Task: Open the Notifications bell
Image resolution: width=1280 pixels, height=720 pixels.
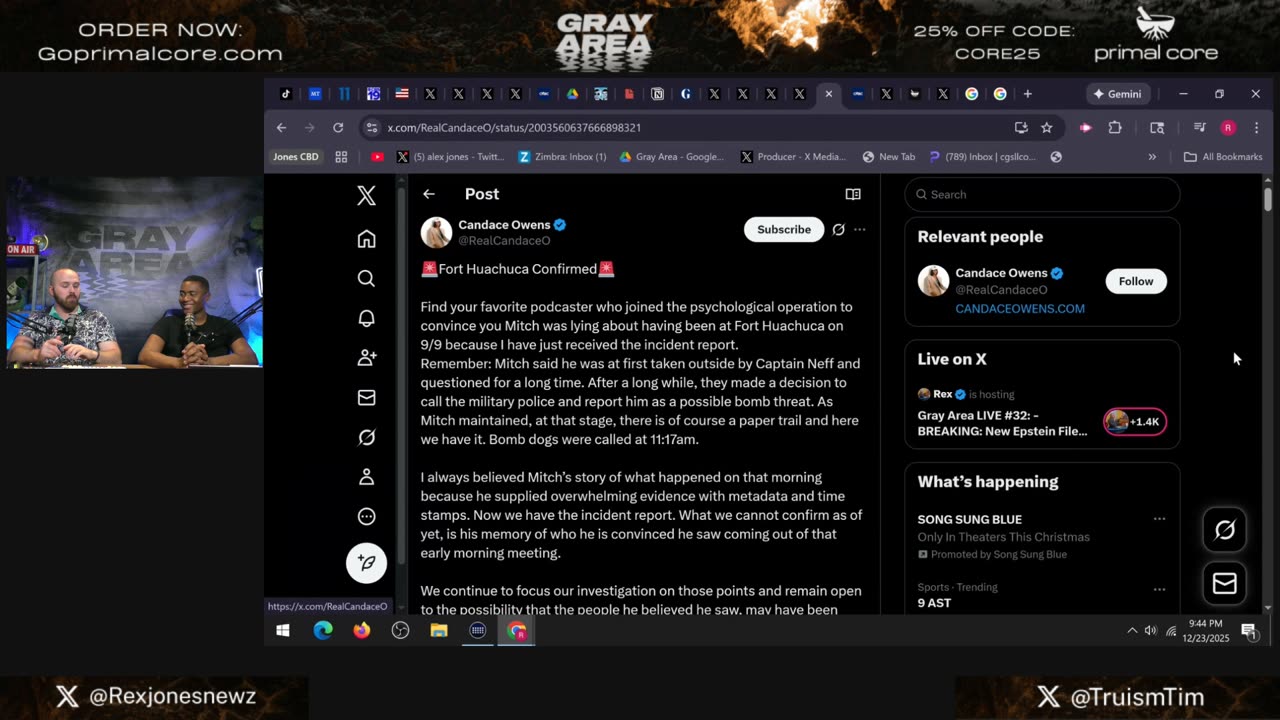Action: [x=366, y=318]
